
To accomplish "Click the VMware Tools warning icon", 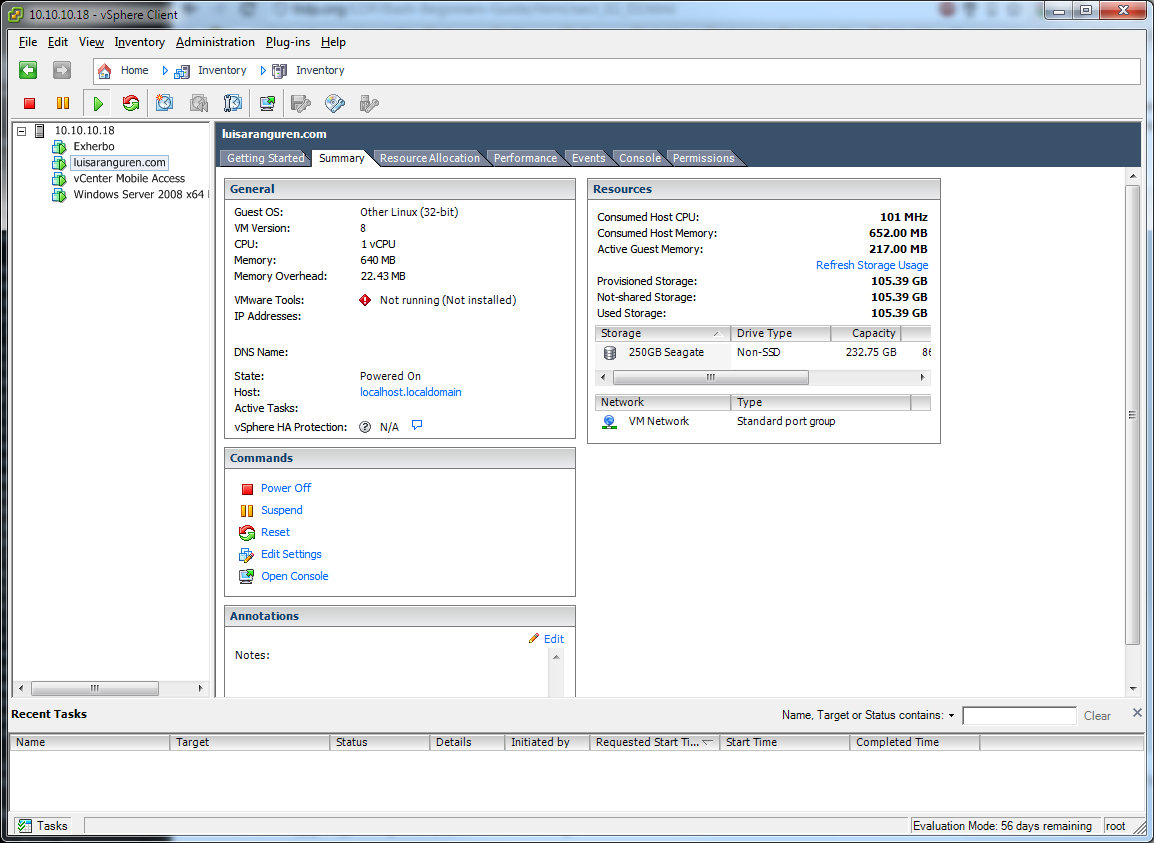I will tap(365, 300).
